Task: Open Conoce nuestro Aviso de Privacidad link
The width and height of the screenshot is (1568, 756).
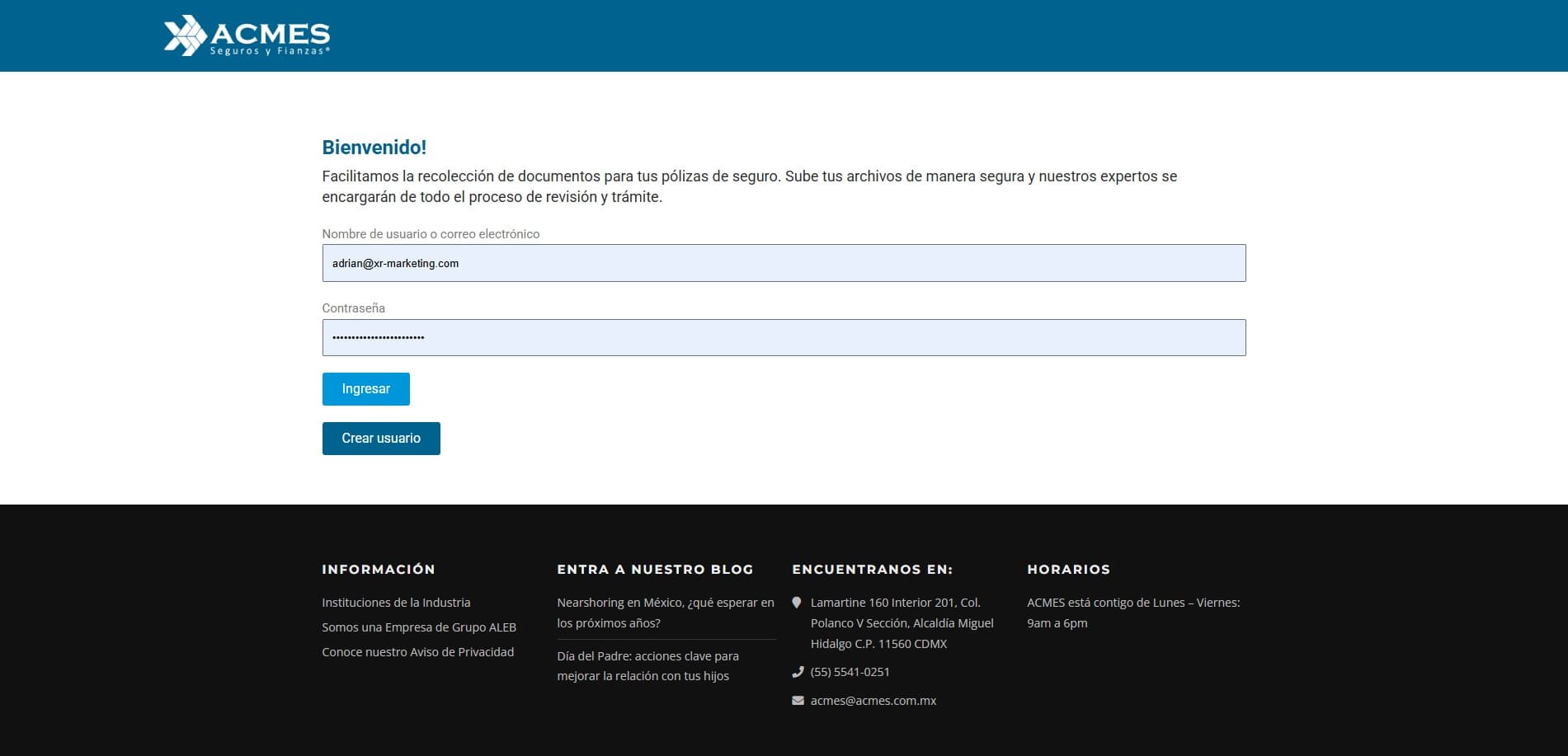Action: (418, 652)
